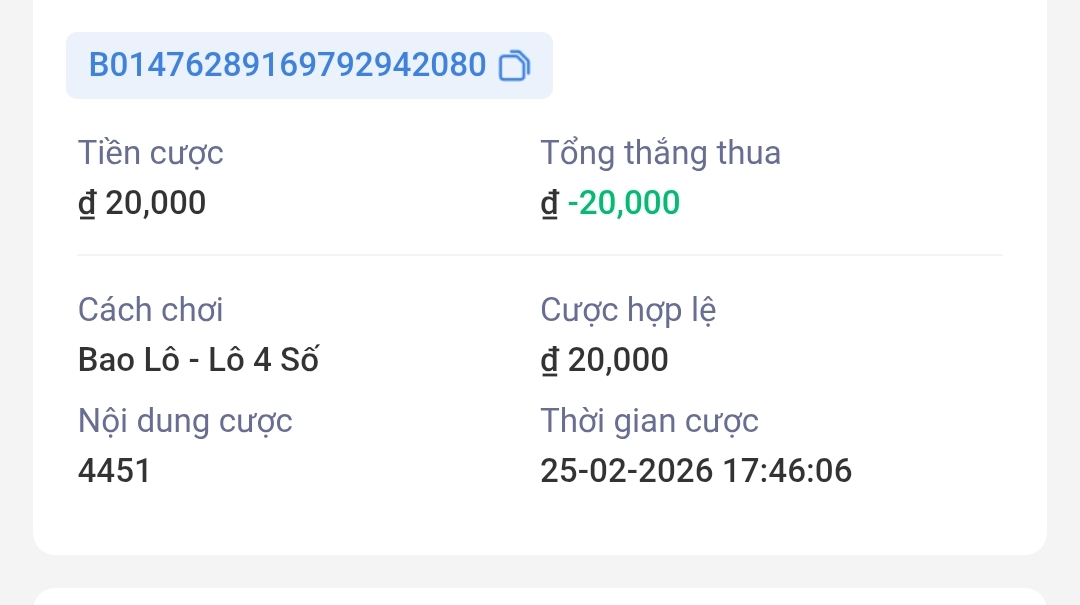Viewport: 1080px width, 605px height.
Task: Select the 'Bao Lô - Lô 4 Số' play type
Action: tap(198, 360)
